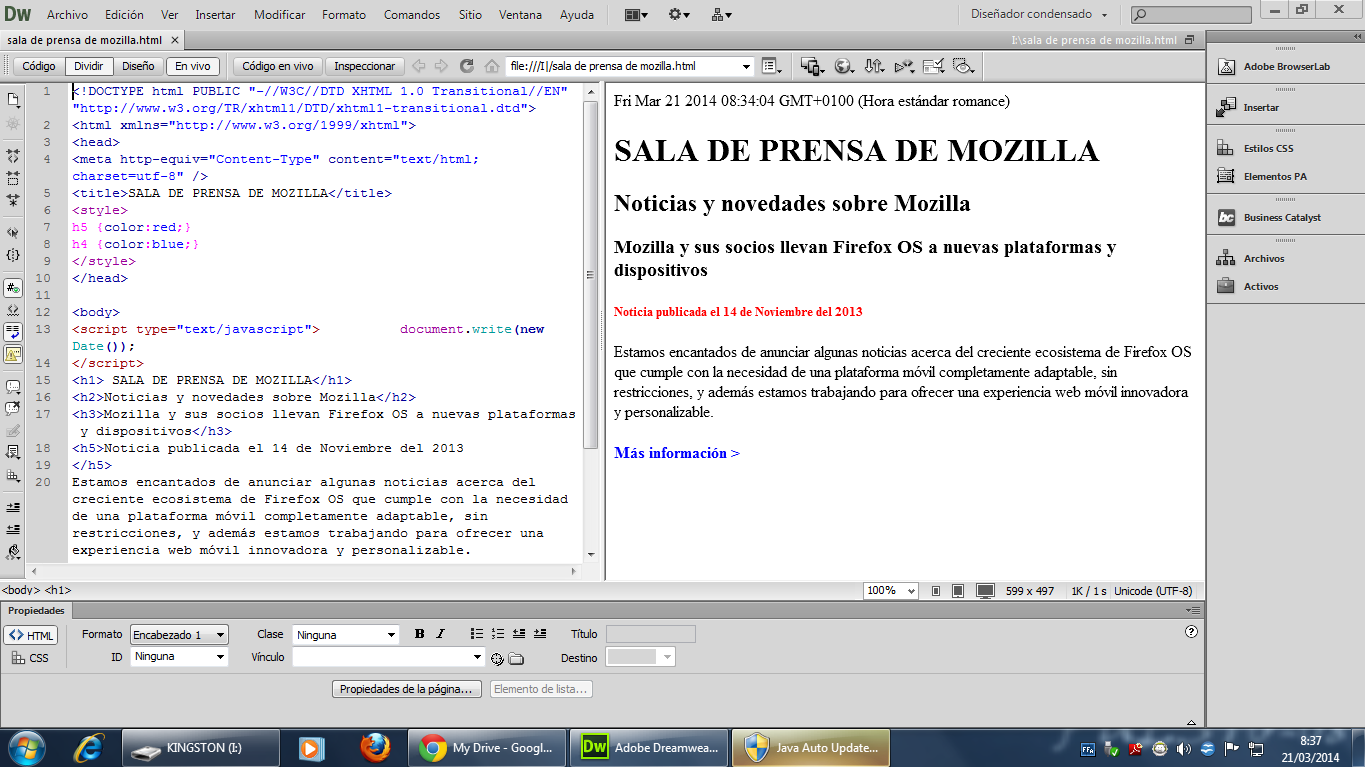Click the Unordered list icon in Propiedades
Viewport: 1365px width, 767px height.
(477, 634)
